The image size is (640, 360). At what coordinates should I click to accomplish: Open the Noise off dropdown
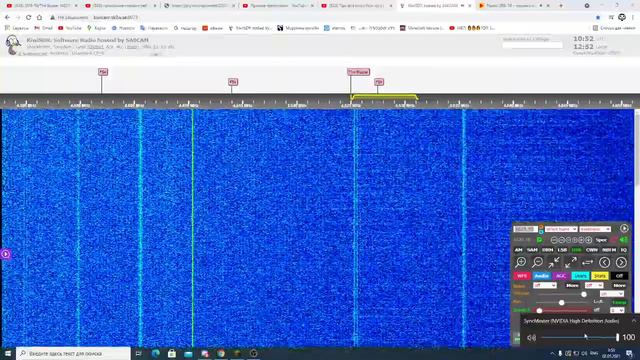pyautogui.click(x=544, y=285)
